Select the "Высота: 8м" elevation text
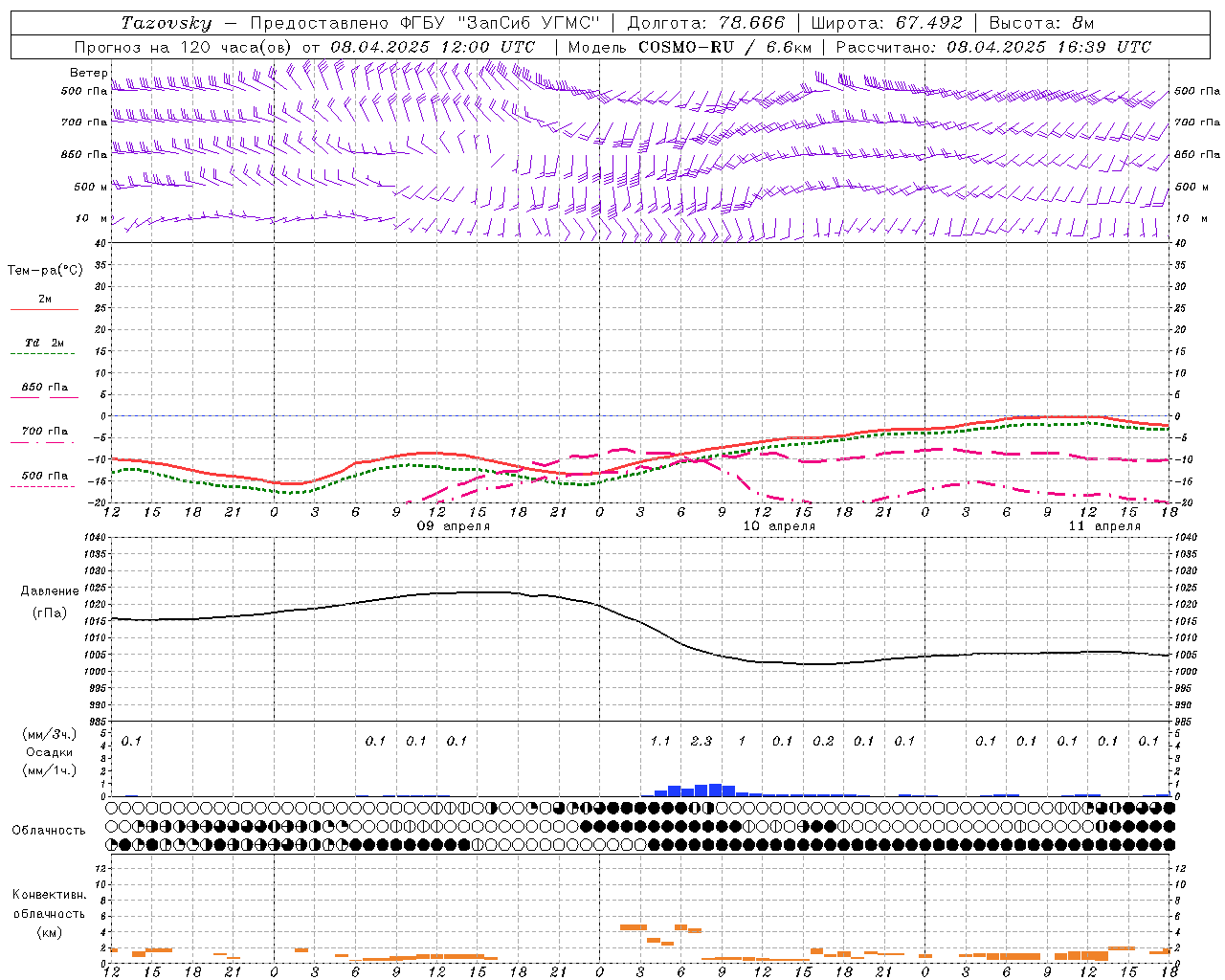Viewport: 1225px width, 980px height. (1042, 23)
